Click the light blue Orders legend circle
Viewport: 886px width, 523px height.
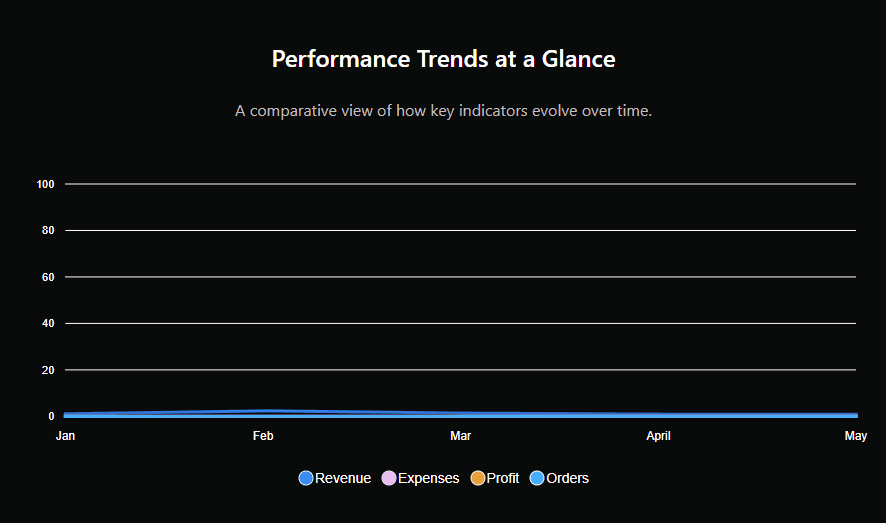(x=537, y=478)
